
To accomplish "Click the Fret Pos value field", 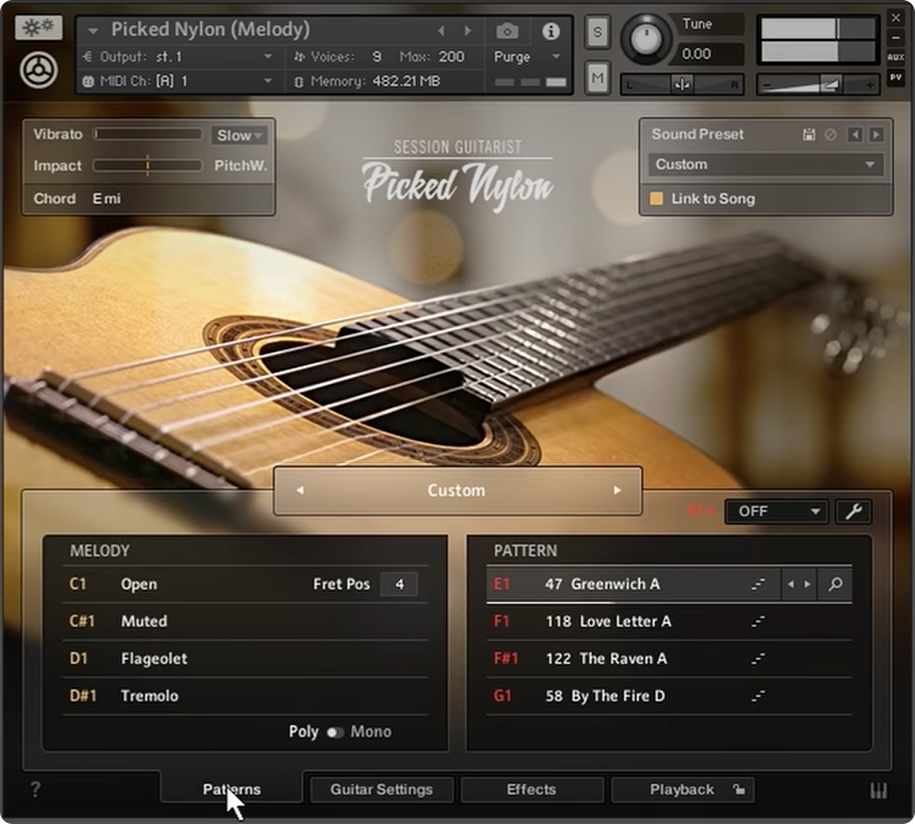I will (399, 584).
